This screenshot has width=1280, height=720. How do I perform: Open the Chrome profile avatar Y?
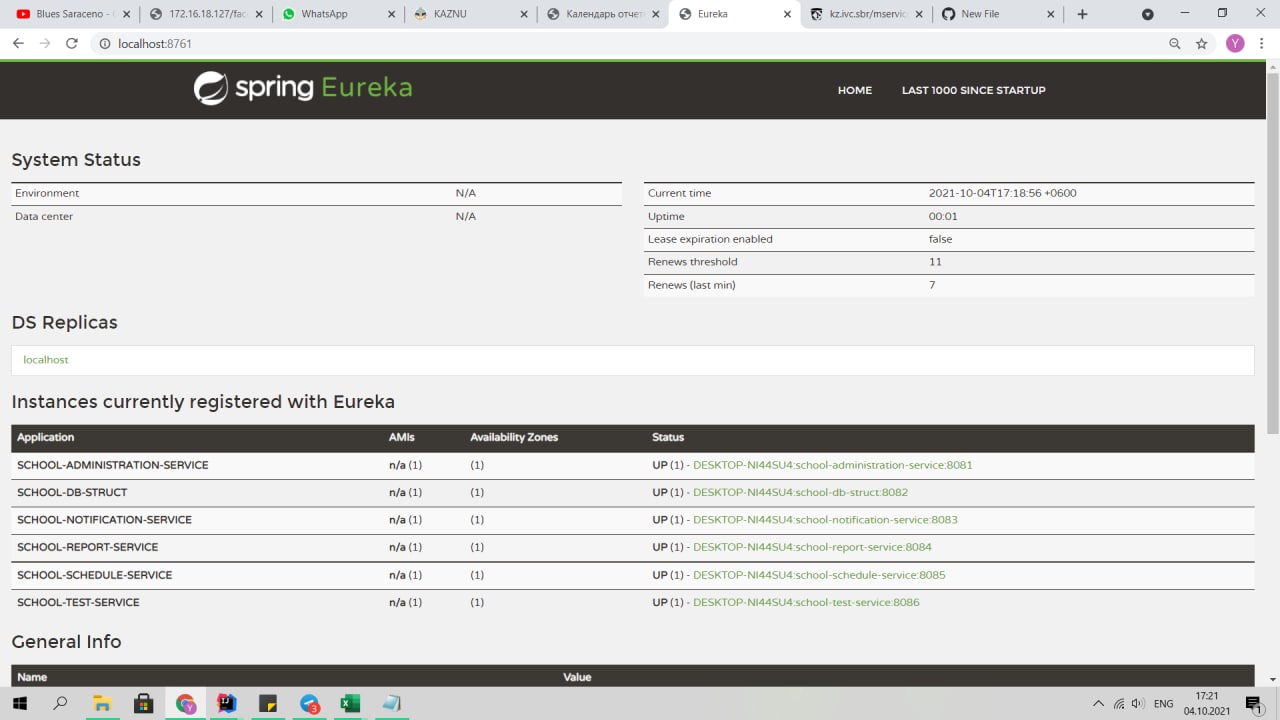coord(1235,44)
